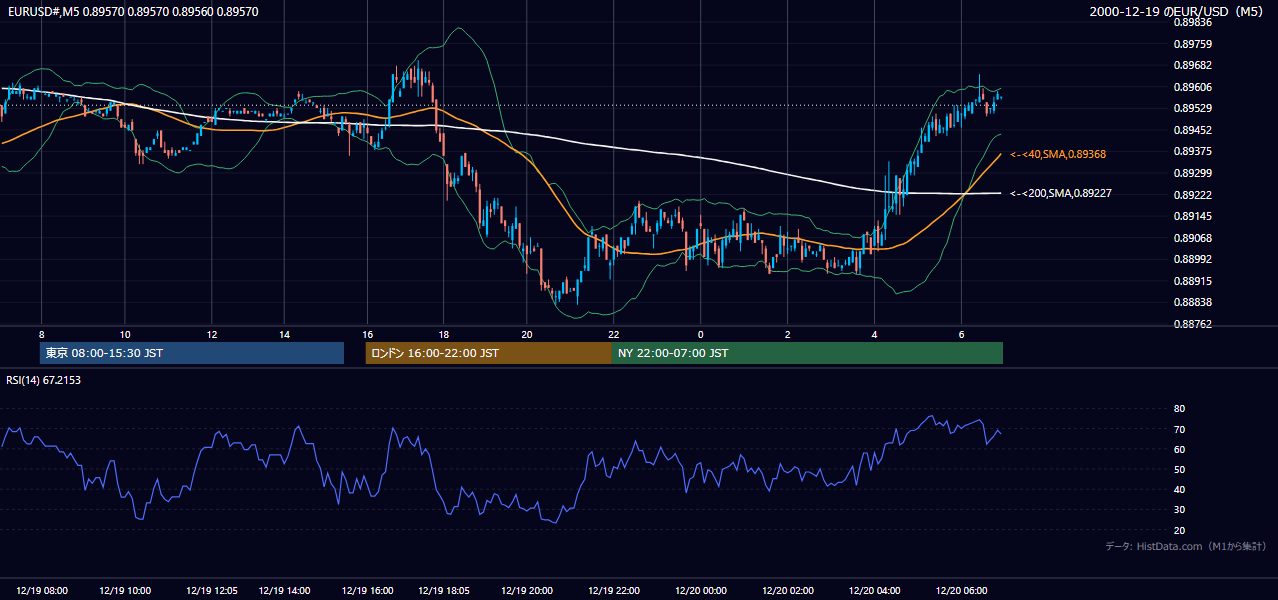Click price axis label 0.89145
This screenshot has height=600, width=1278.
point(1192,216)
